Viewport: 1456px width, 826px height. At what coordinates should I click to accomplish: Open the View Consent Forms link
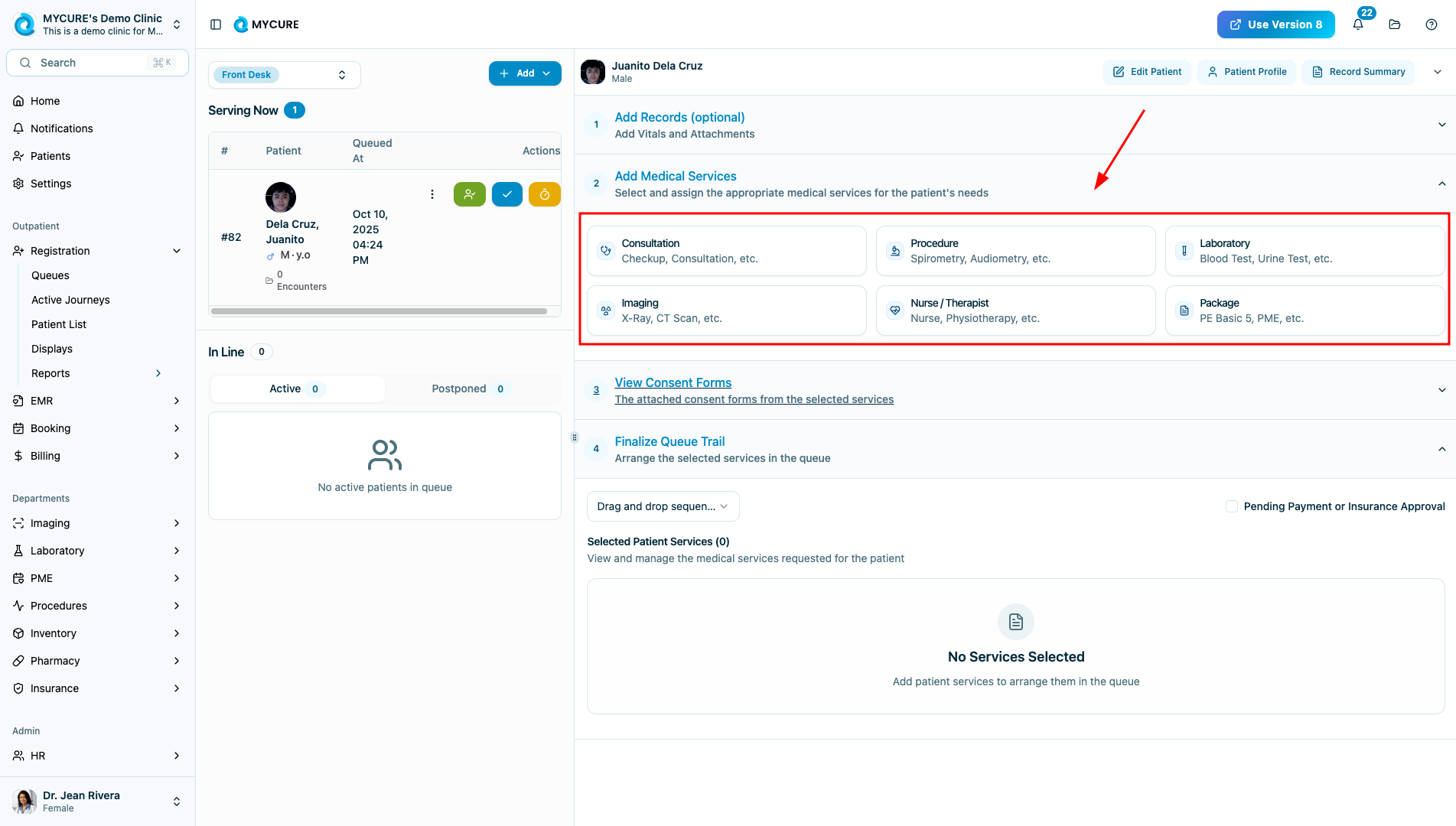(673, 382)
